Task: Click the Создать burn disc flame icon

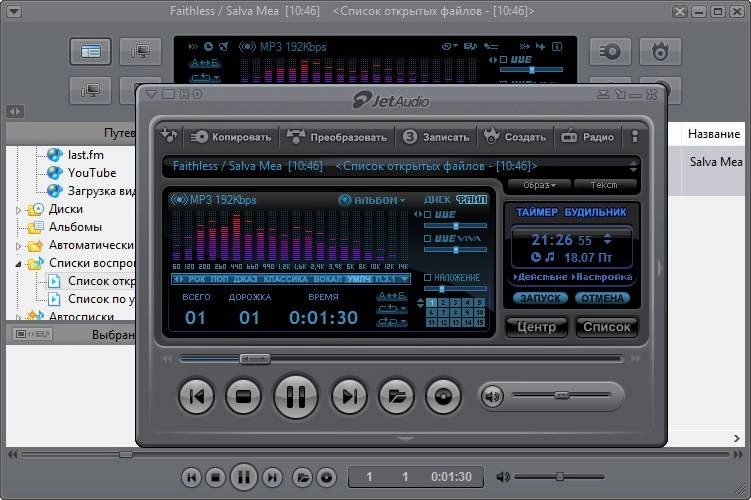Action: click(x=491, y=136)
